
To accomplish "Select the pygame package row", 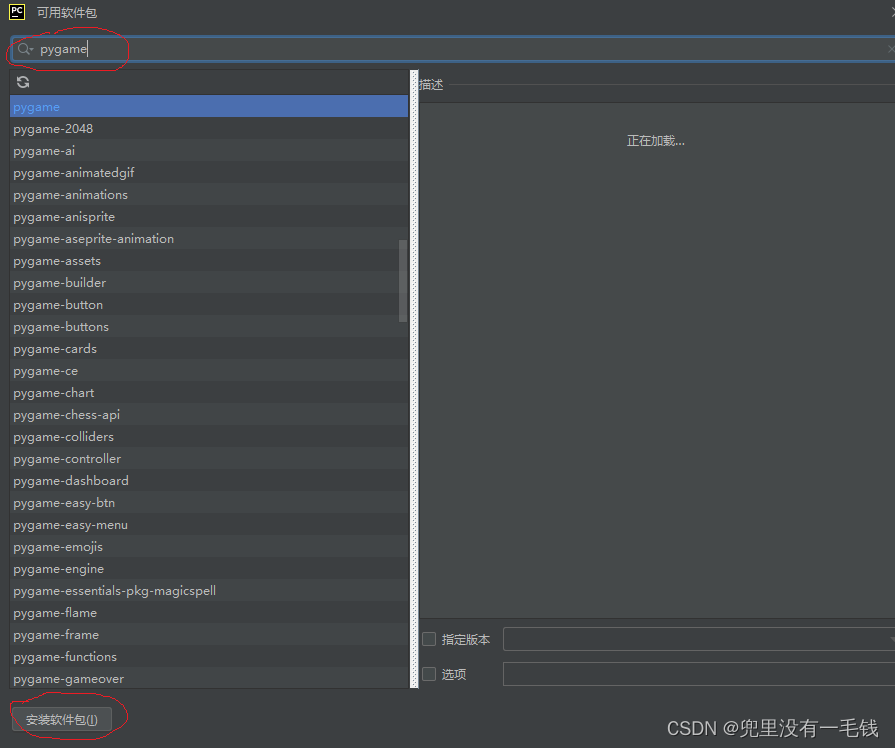I will point(209,107).
